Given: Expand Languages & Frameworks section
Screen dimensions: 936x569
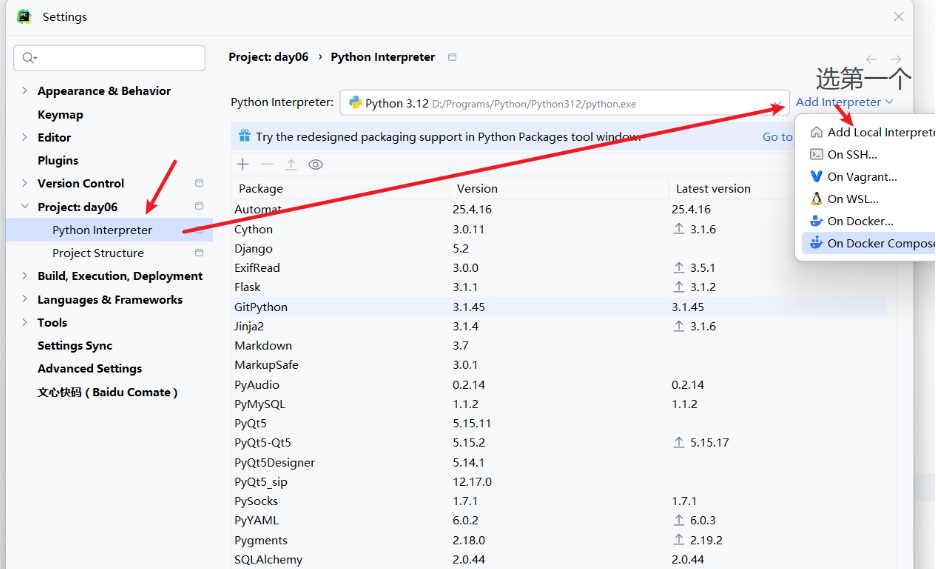Looking at the screenshot, I should coord(24,299).
